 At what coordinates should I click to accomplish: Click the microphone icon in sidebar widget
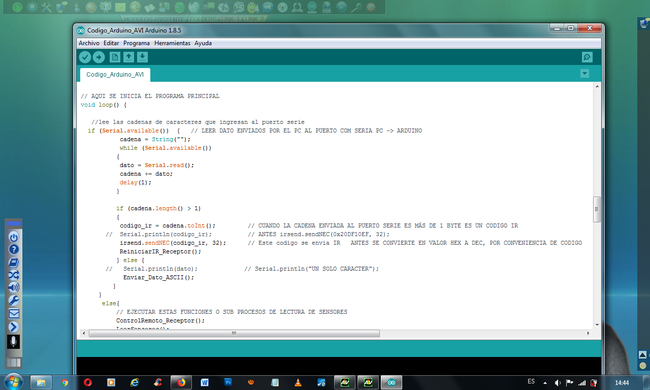(x=13, y=342)
